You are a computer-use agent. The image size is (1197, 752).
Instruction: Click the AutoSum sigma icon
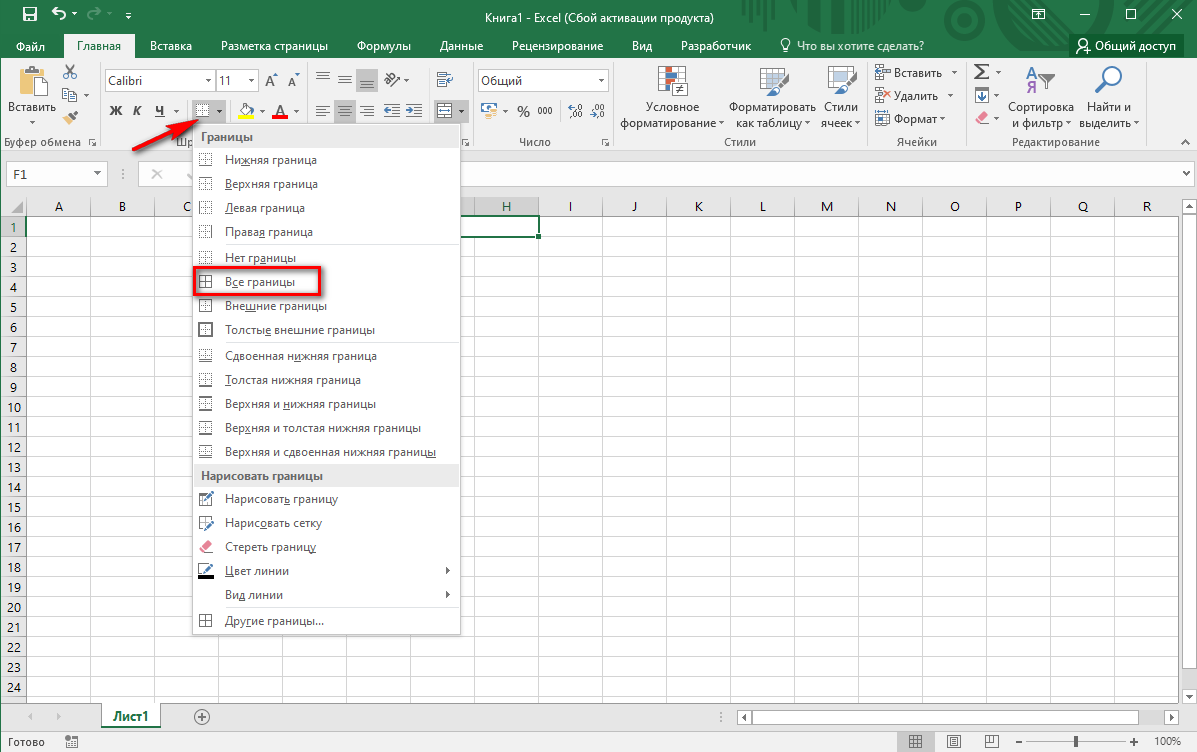click(982, 72)
